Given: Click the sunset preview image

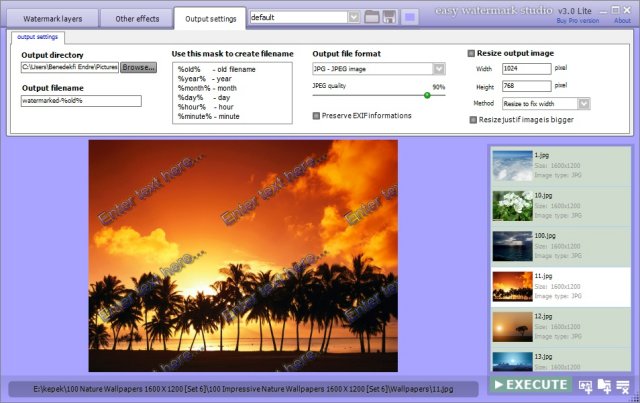Looking at the screenshot, I should click(x=243, y=256).
